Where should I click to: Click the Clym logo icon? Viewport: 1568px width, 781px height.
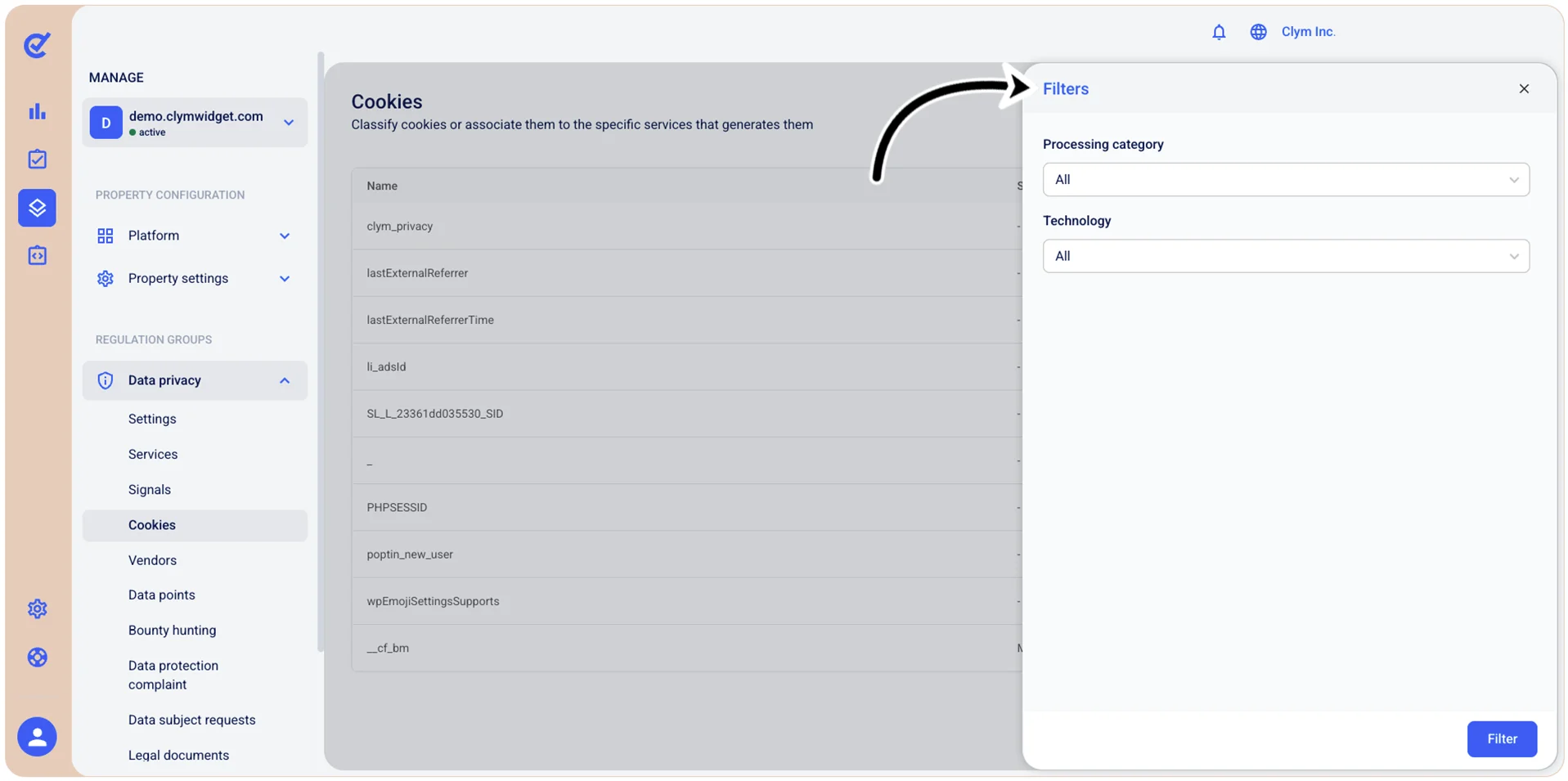[x=37, y=45]
